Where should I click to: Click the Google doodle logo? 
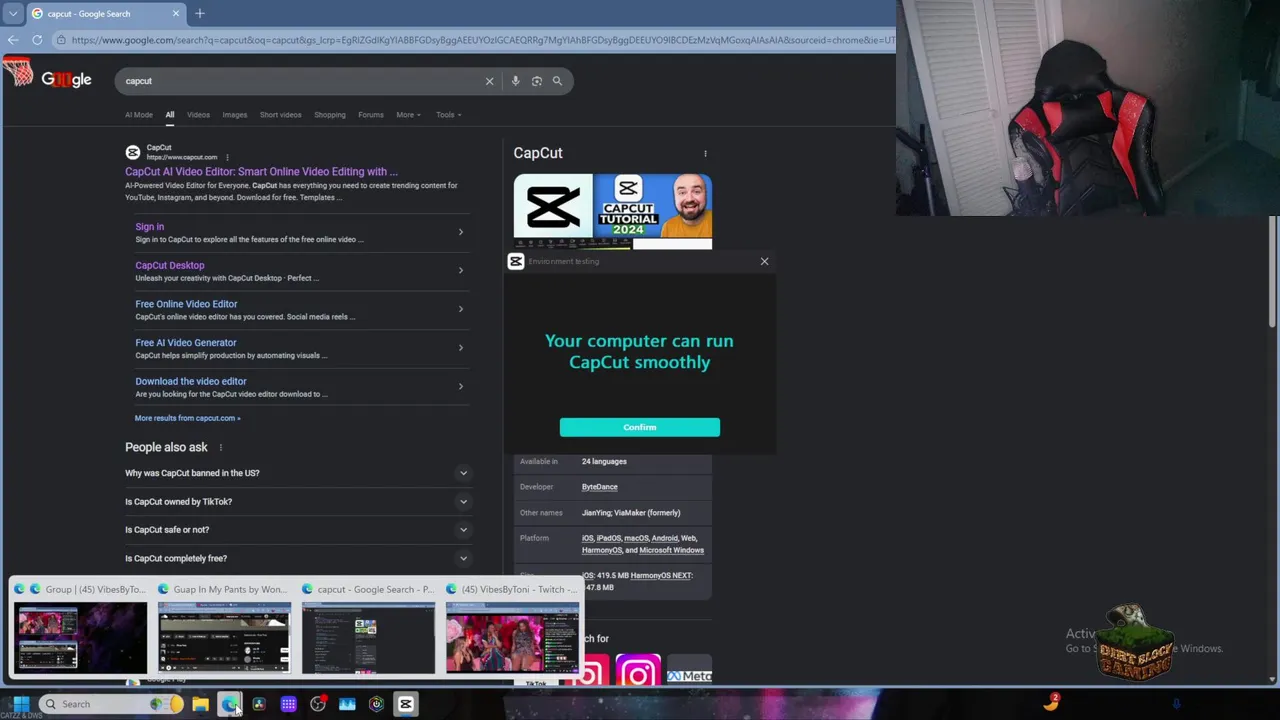[66, 79]
